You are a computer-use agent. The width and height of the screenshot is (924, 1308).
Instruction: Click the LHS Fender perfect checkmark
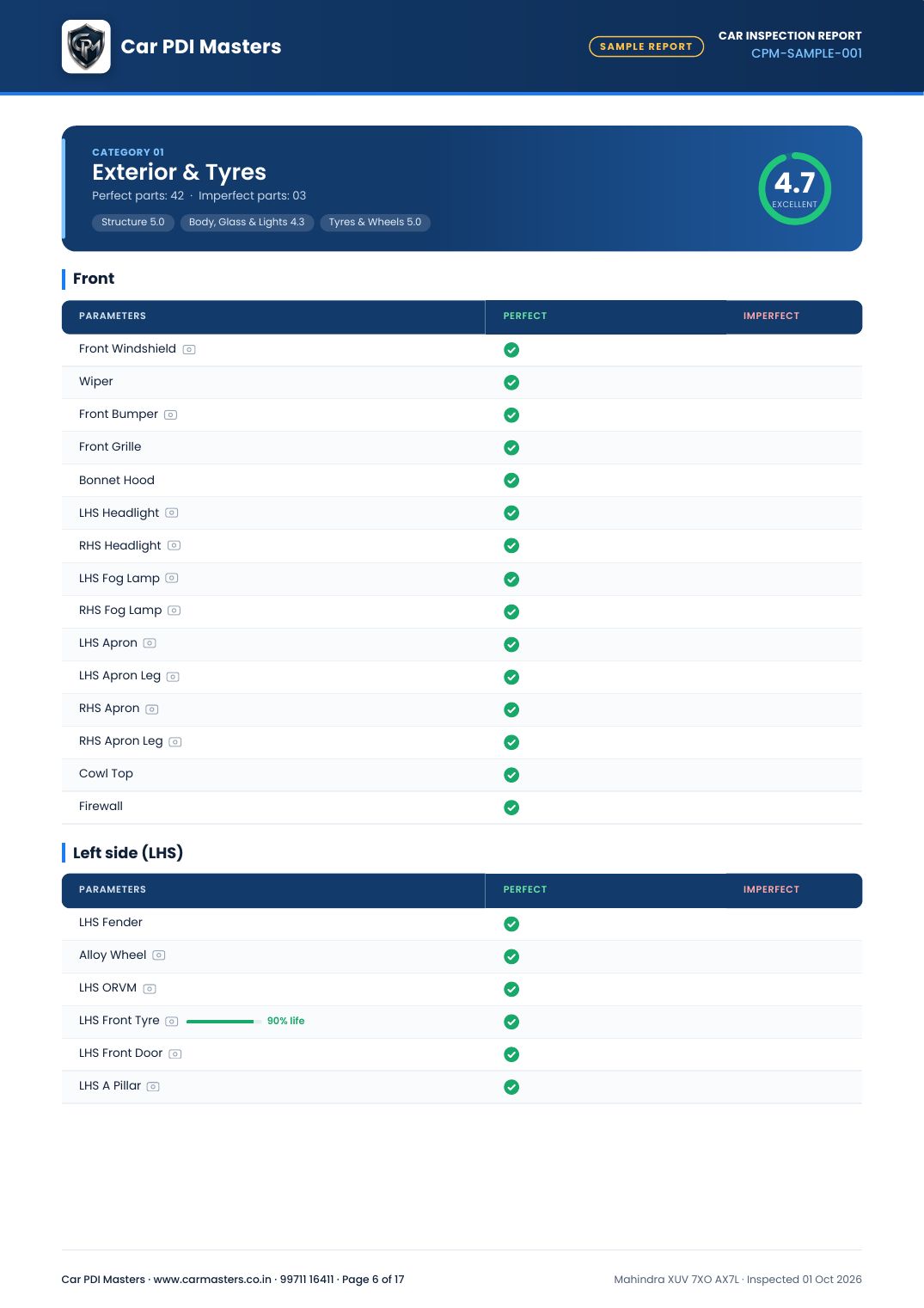click(511, 924)
